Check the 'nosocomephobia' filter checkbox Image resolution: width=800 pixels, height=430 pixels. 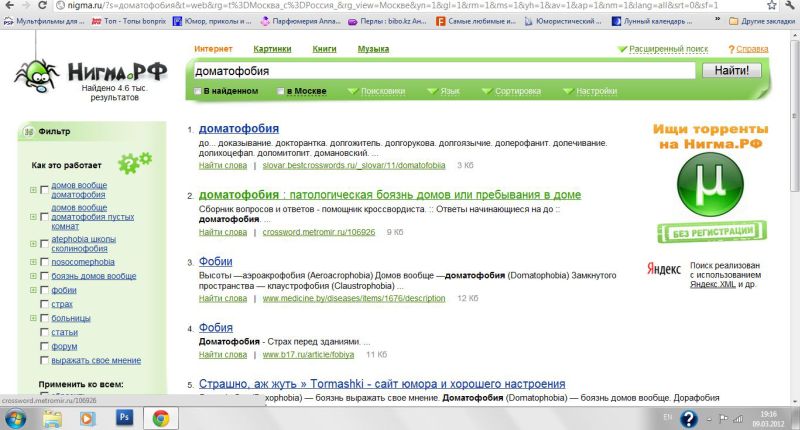tap(44, 262)
